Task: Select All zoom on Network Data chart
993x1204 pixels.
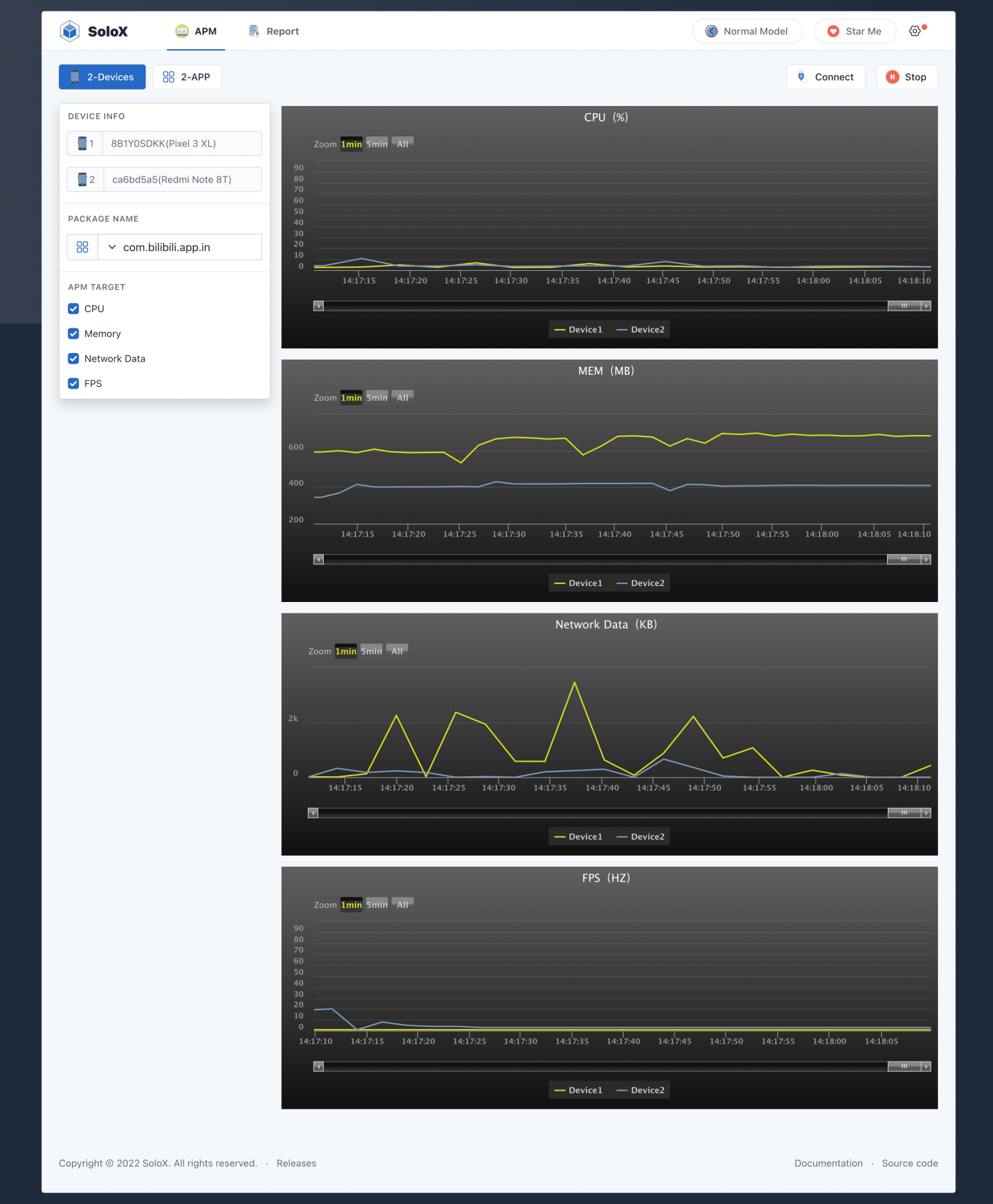Action: click(x=397, y=651)
